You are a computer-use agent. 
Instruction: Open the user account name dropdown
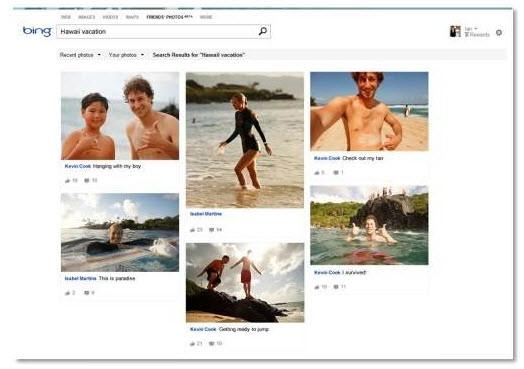[471, 29]
